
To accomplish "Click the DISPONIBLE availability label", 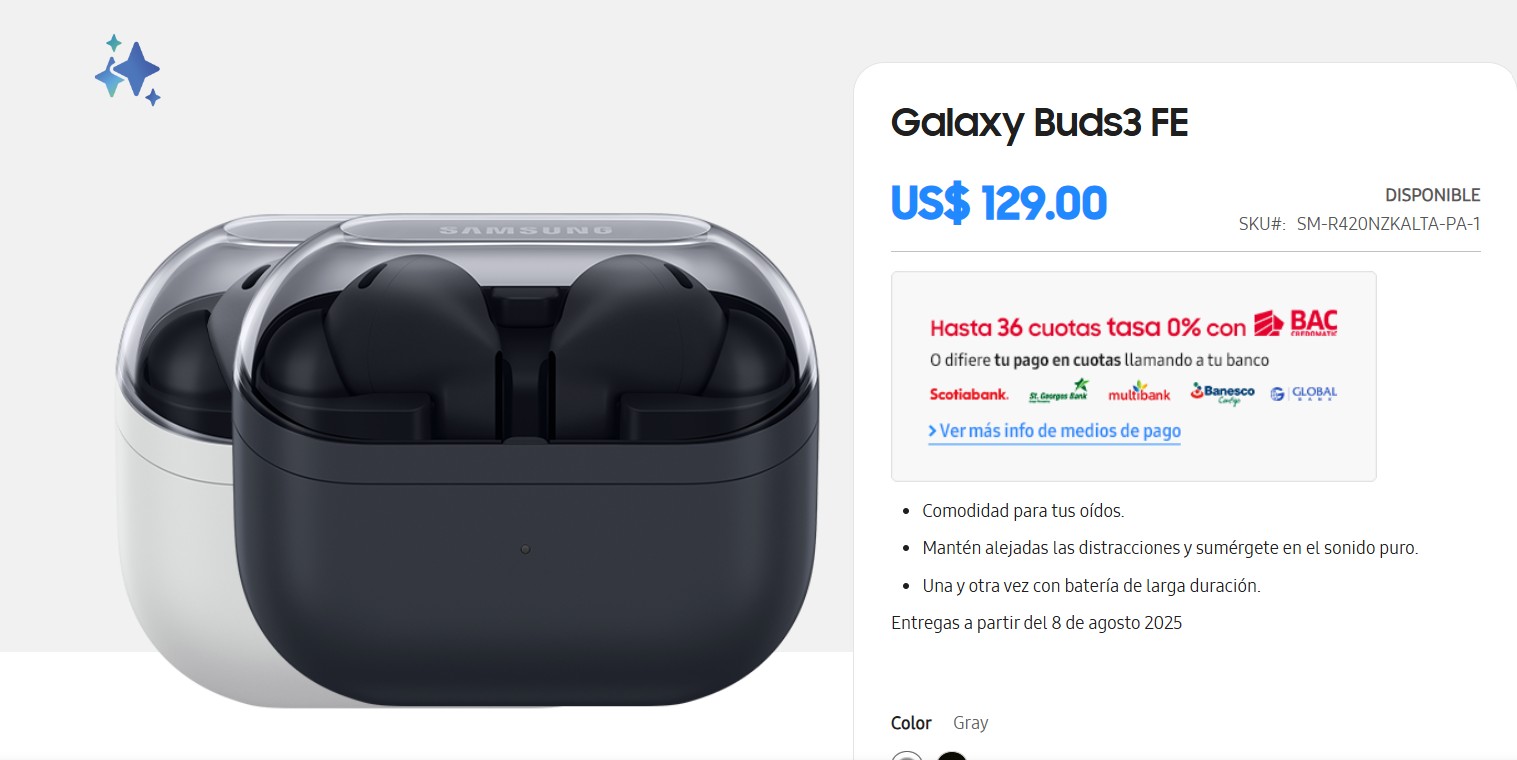I will 1432,195.
